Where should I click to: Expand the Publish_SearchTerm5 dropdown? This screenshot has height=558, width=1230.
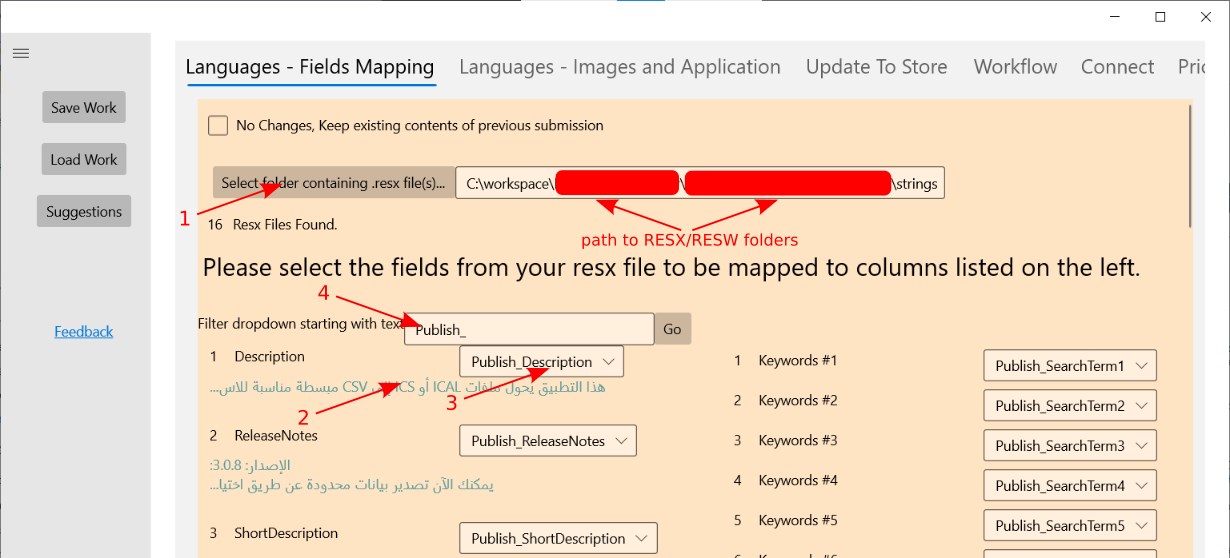pos(1070,526)
